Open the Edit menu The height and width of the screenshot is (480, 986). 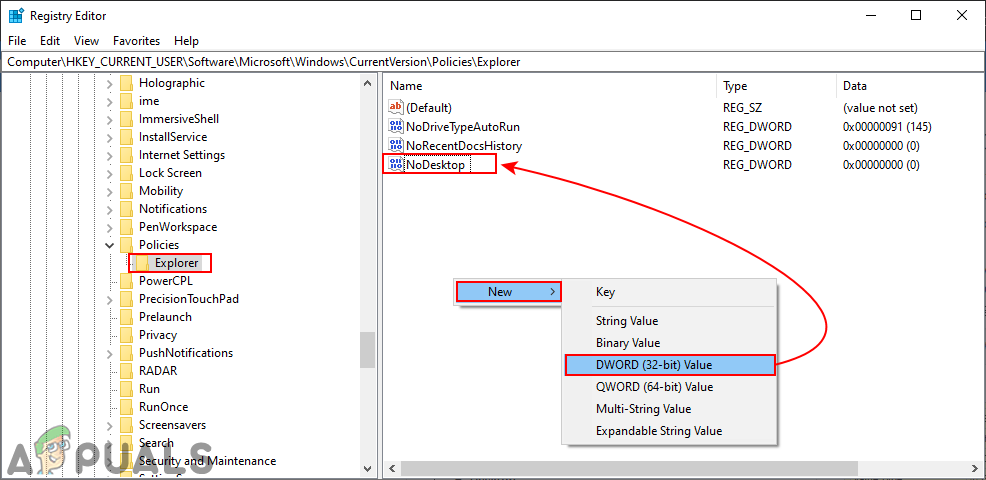(50, 41)
